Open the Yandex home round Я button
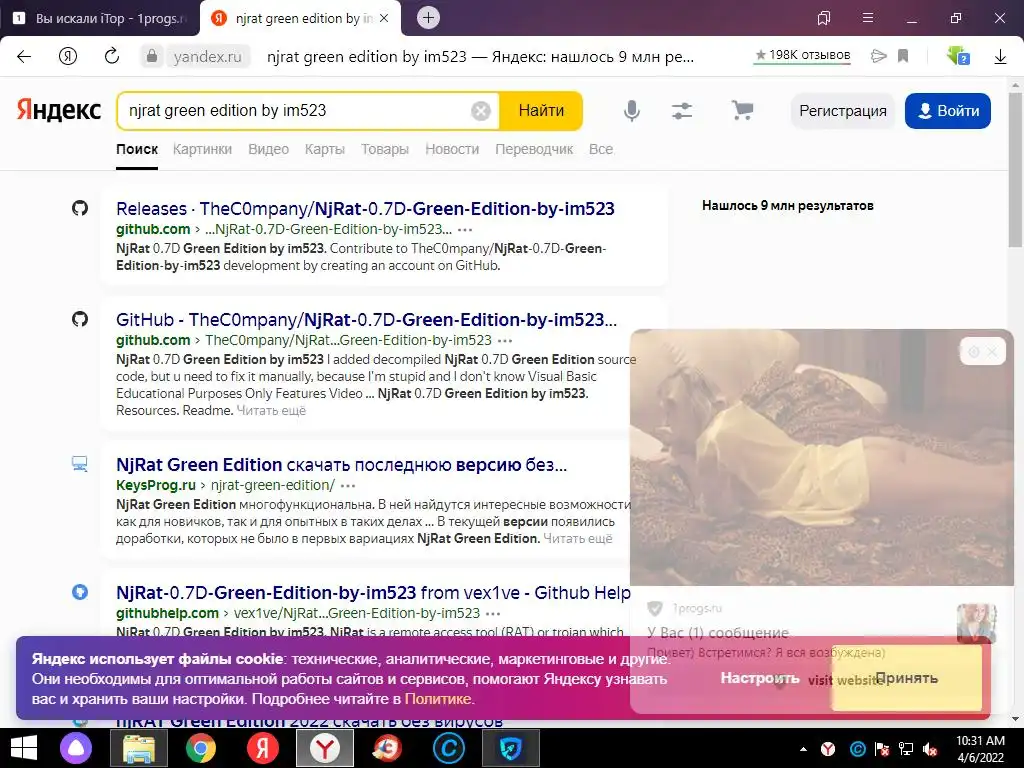 [68, 56]
